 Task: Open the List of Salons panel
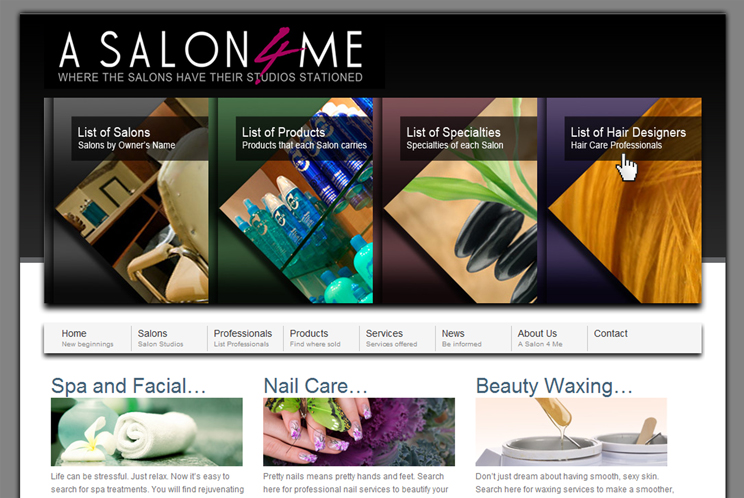coord(127,200)
